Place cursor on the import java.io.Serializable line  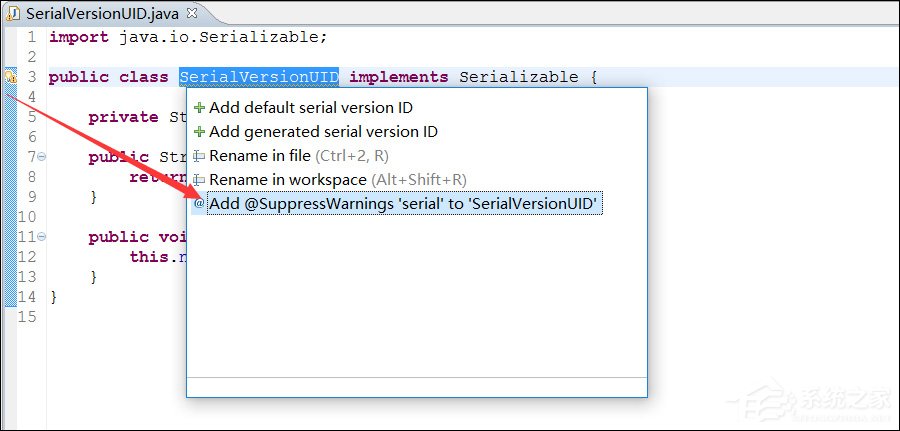pyautogui.click(x=188, y=37)
